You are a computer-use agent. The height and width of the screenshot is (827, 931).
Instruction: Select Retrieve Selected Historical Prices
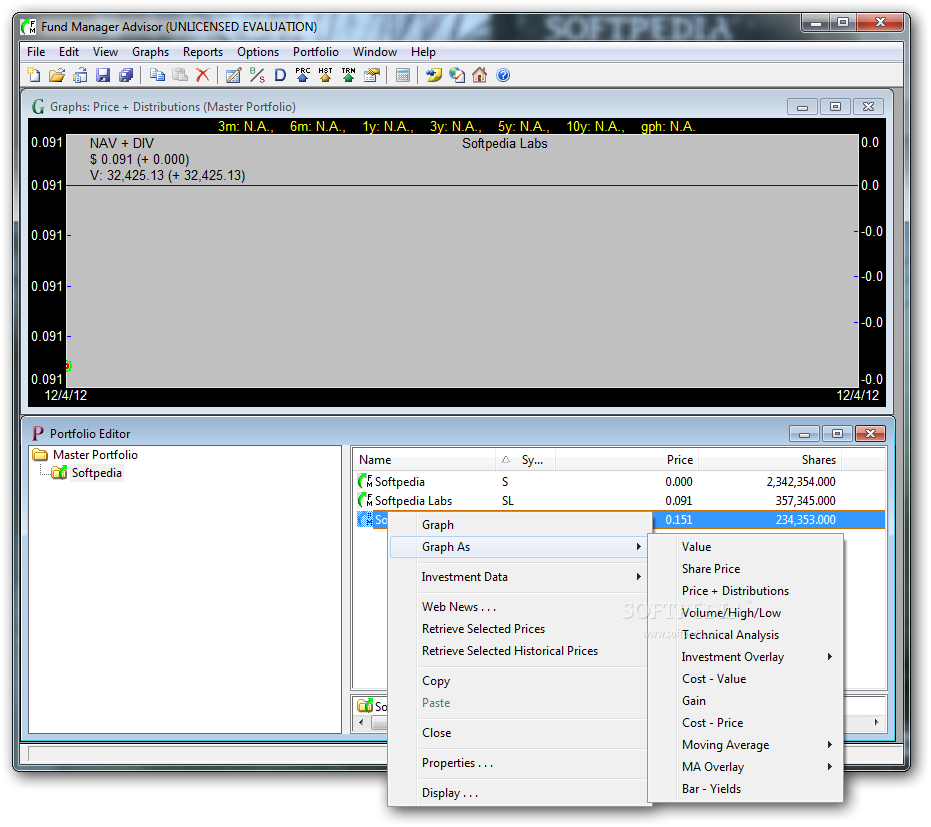pyautogui.click(x=520, y=651)
